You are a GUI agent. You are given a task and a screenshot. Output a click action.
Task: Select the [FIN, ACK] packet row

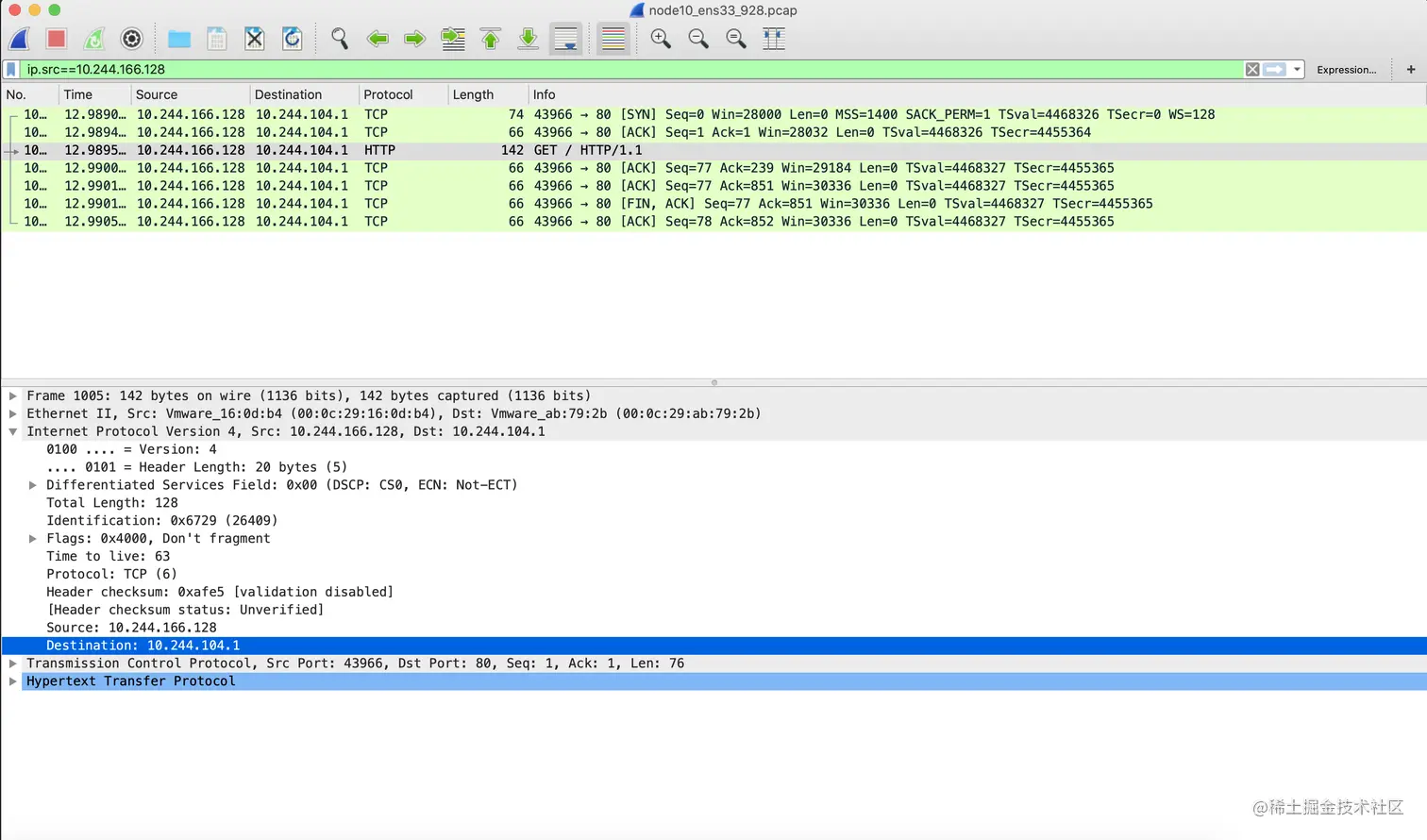(713, 204)
